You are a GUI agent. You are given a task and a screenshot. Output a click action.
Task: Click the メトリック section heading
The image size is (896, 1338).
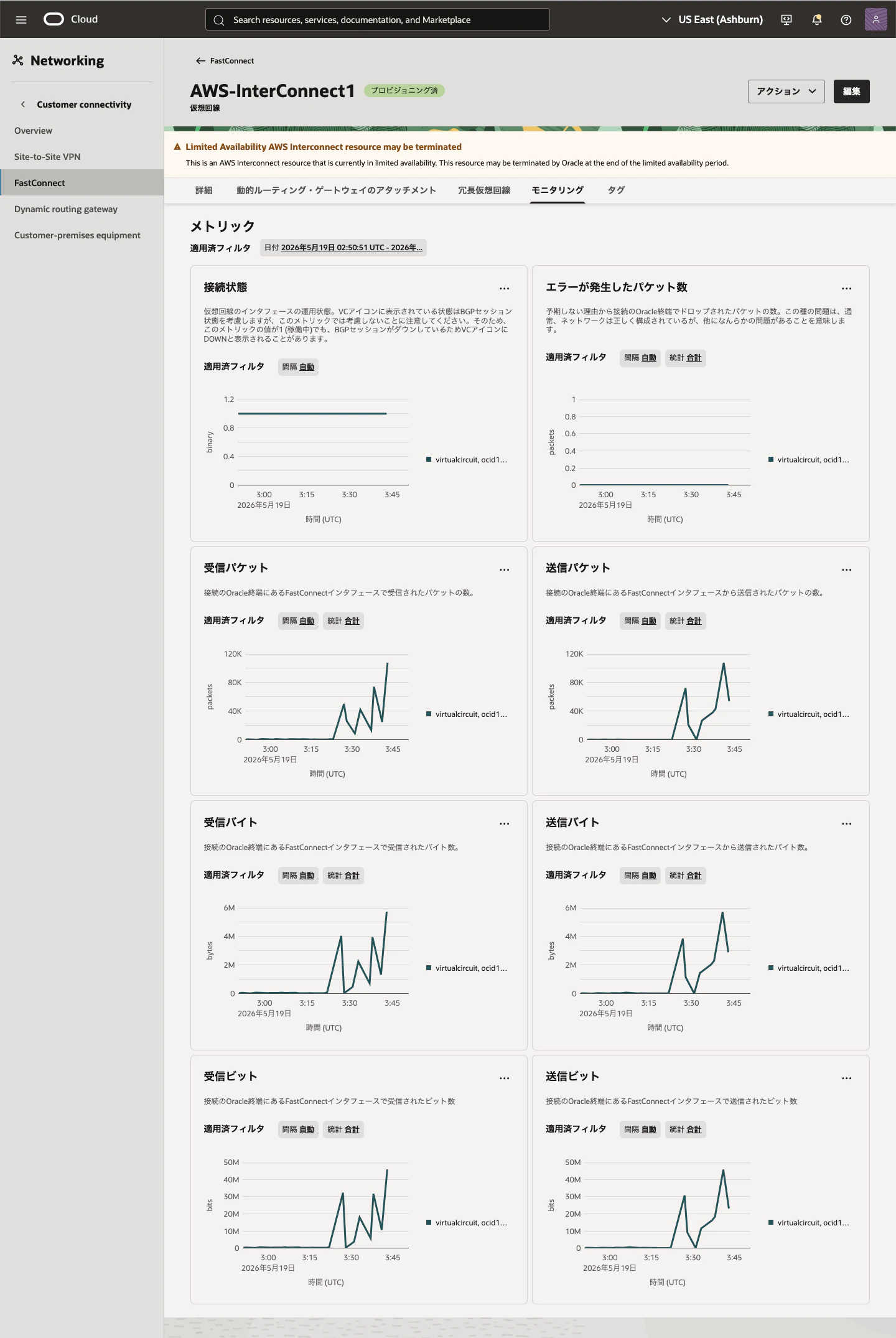click(x=223, y=227)
